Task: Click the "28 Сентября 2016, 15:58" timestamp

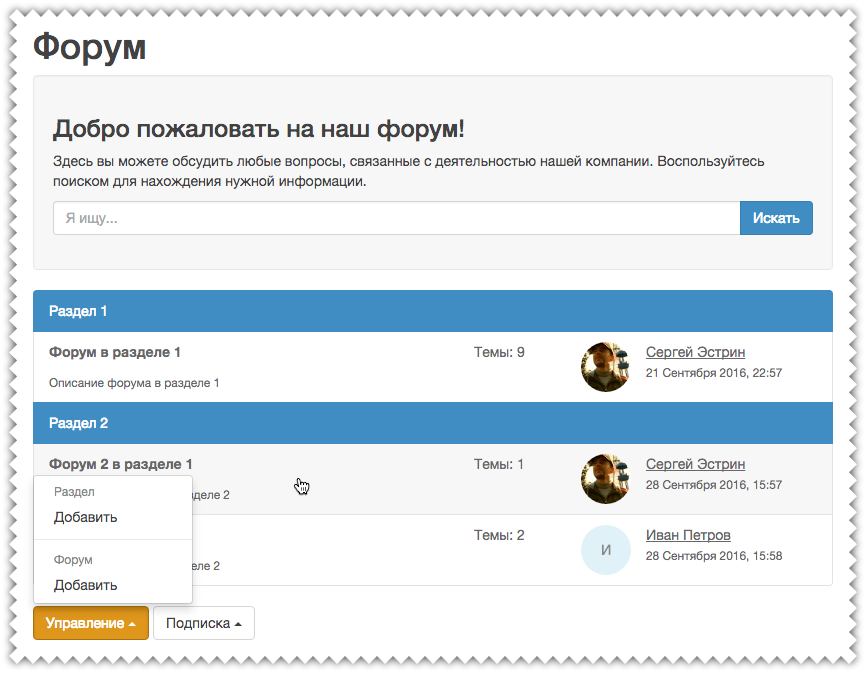Action: pos(714,556)
